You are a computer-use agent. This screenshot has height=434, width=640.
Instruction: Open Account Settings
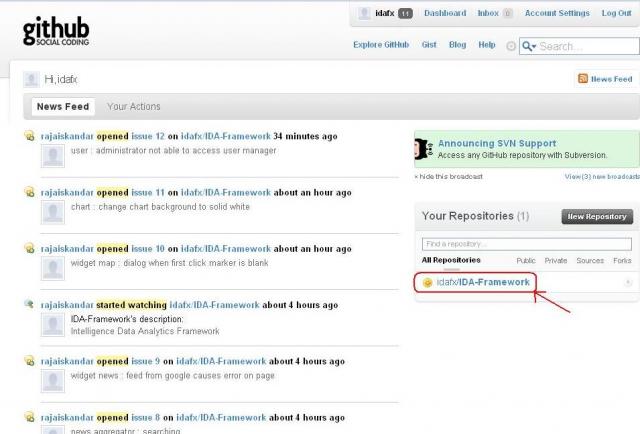tap(557, 13)
